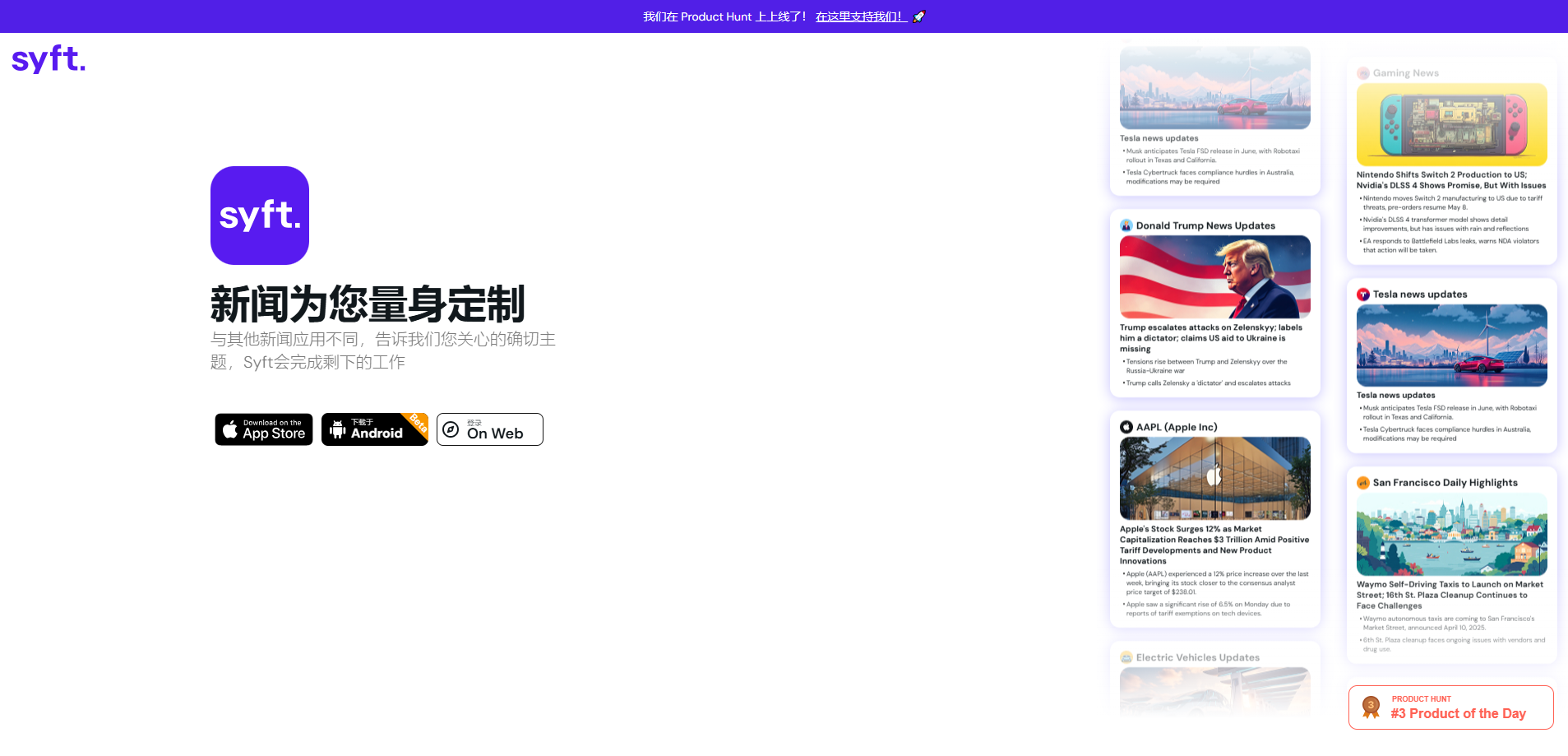Open the Android beta download button

pyautogui.click(x=375, y=429)
